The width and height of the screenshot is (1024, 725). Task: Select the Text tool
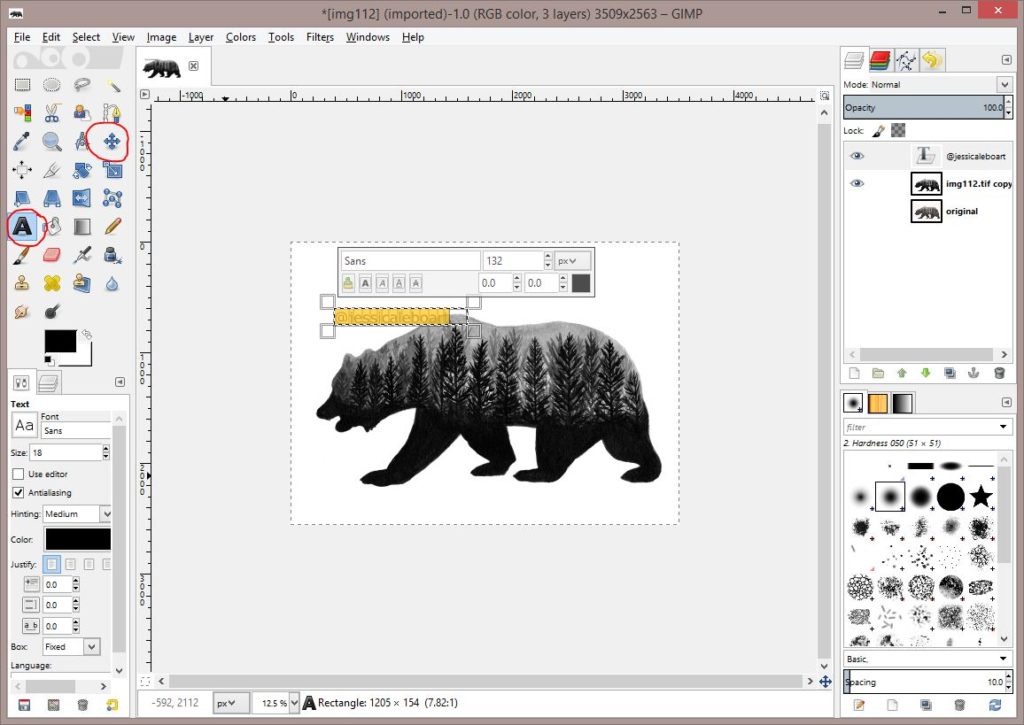[22, 227]
